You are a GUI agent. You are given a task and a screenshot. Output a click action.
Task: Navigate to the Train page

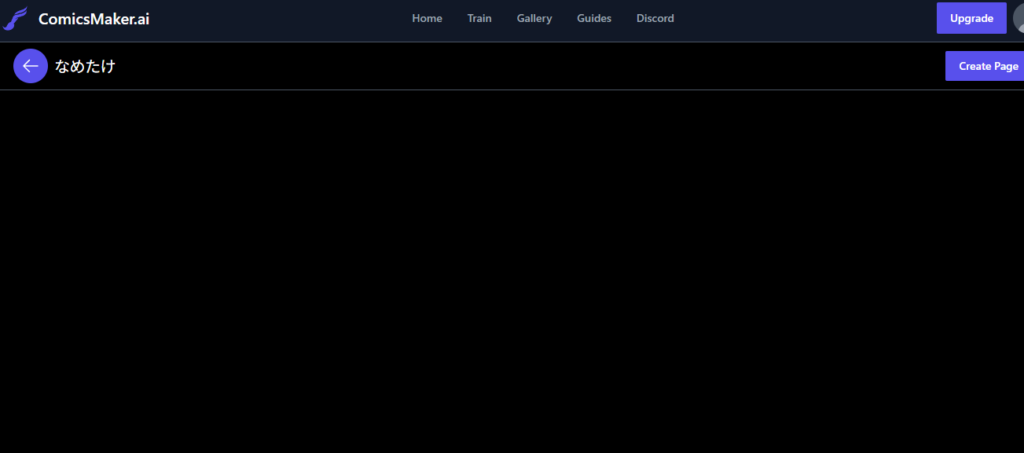click(479, 18)
